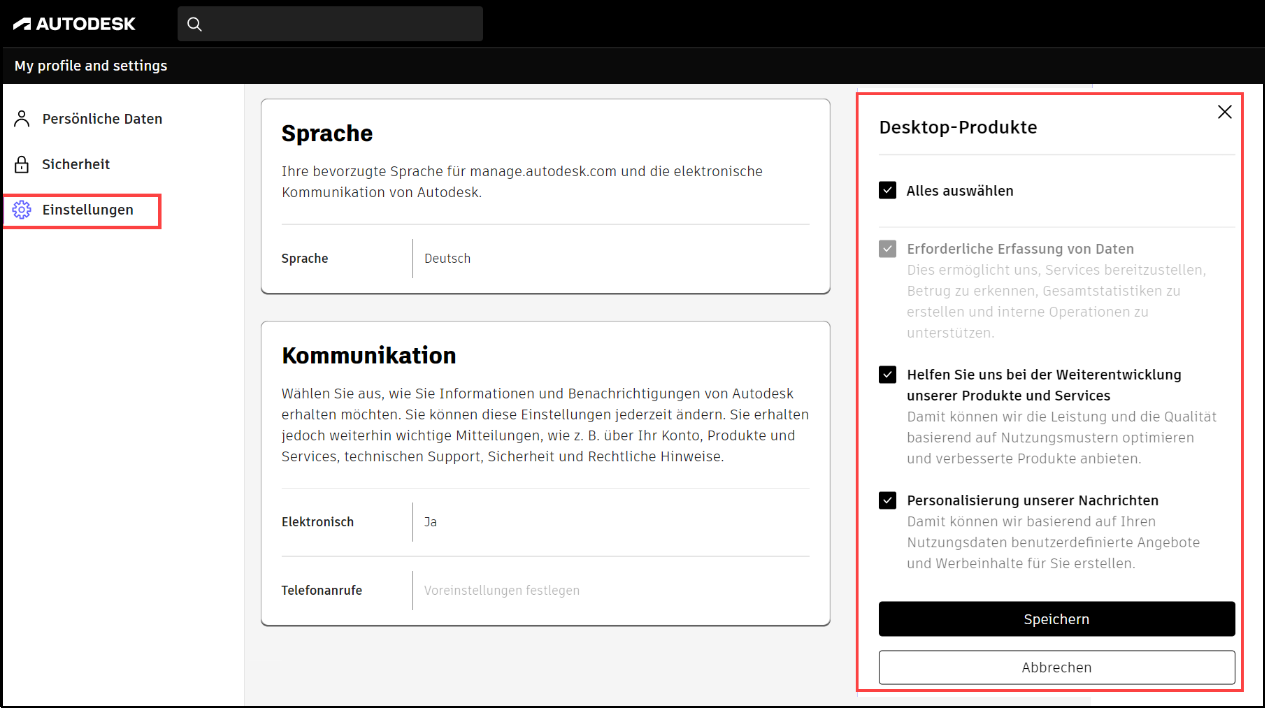Click the Speichern button
This screenshot has width=1265, height=708.
pyautogui.click(x=1056, y=618)
